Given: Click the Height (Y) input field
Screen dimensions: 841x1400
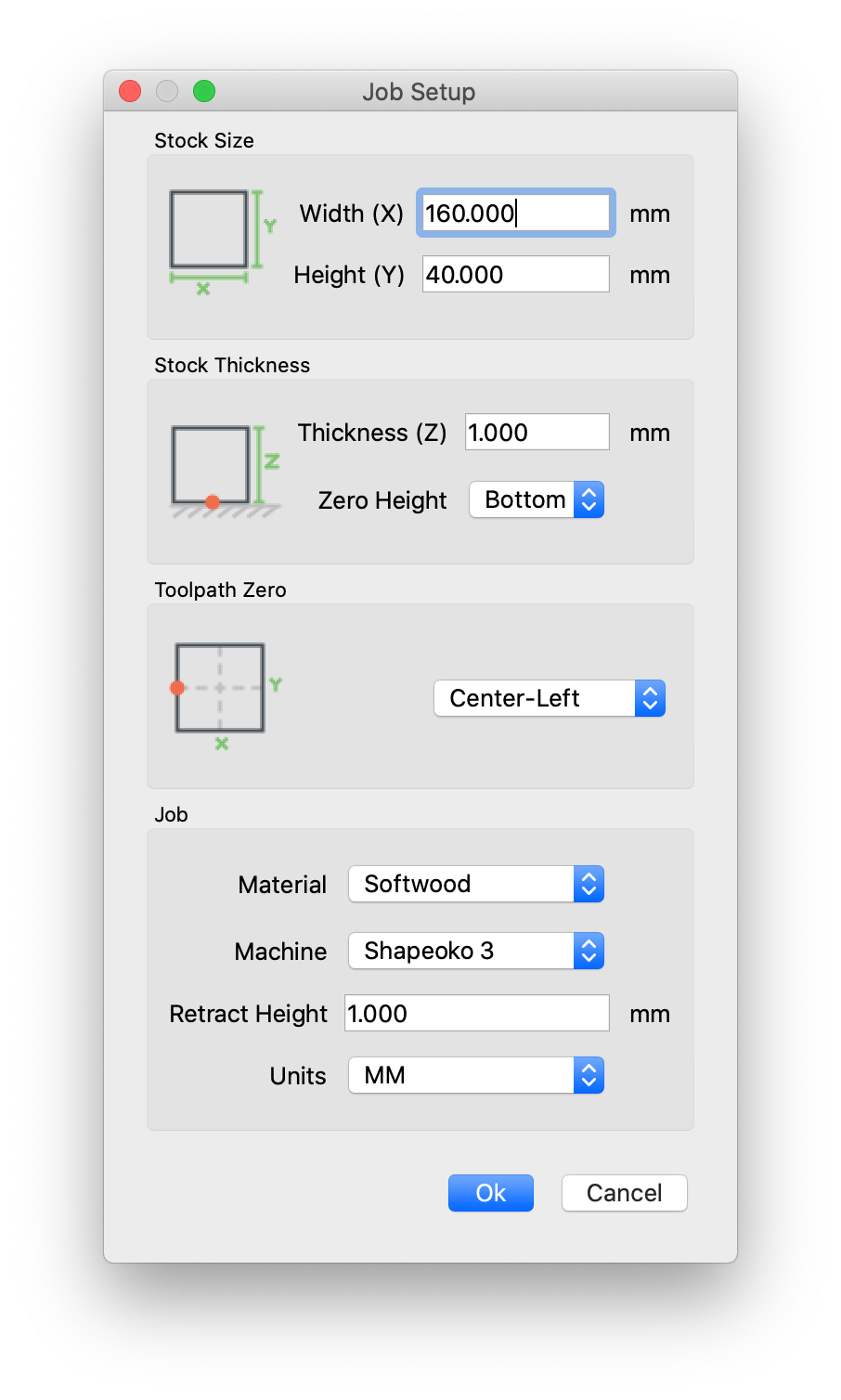Looking at the screenshot, I should click(x=515, y=275).
